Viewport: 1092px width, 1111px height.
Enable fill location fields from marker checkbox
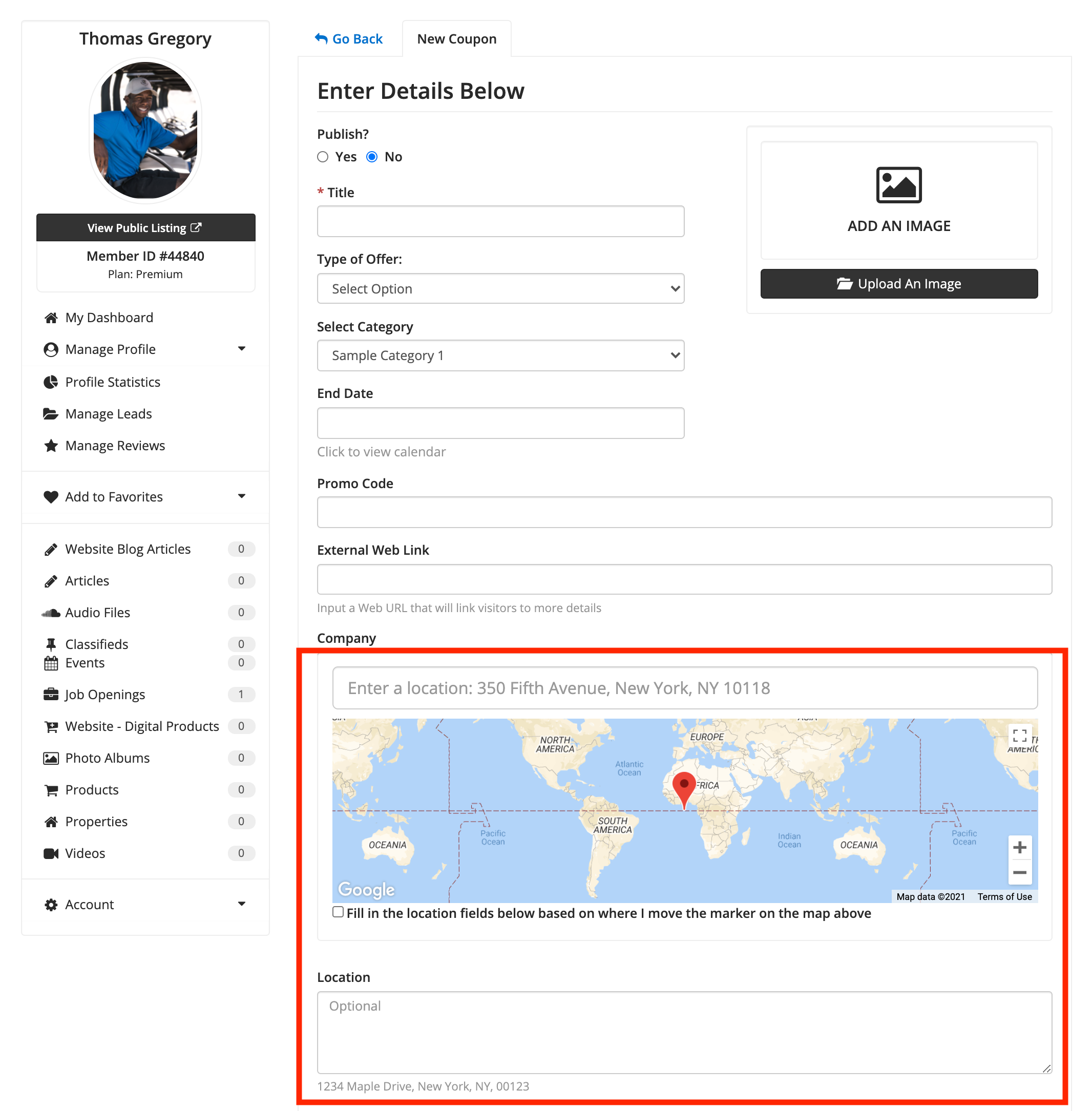click(339, 912)
